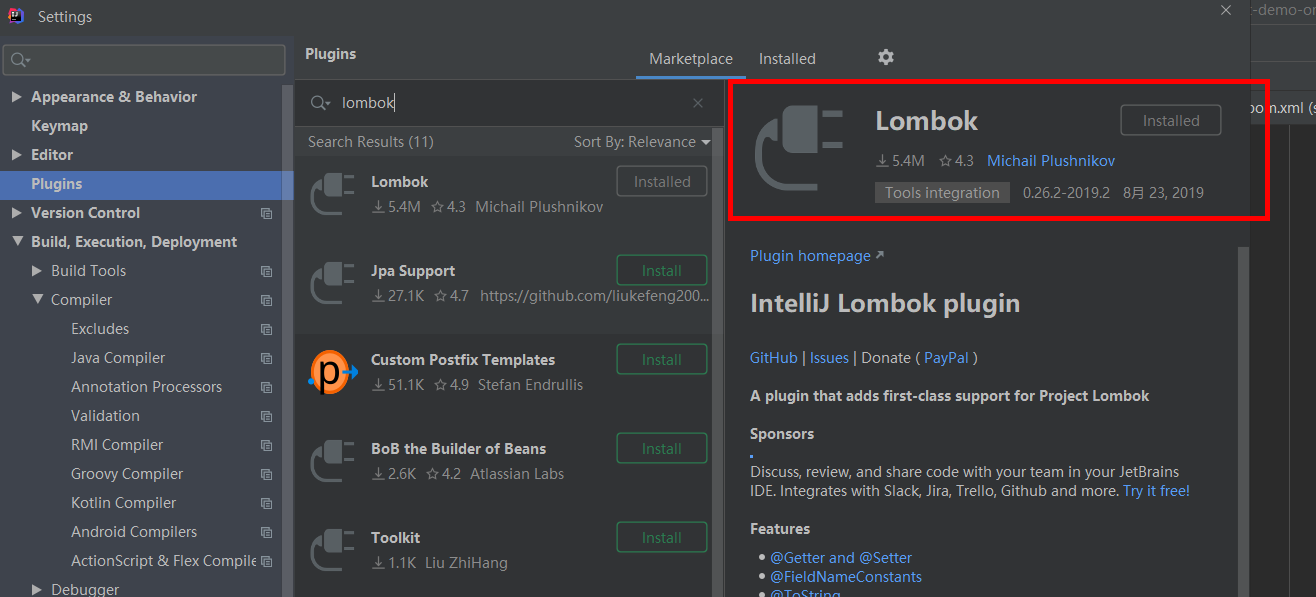The width and height of the screenshot is (1316, 597).
Task: Click the copy icon beside Annotation Processors
Action: pyautogui.click(x=265, y=386)
